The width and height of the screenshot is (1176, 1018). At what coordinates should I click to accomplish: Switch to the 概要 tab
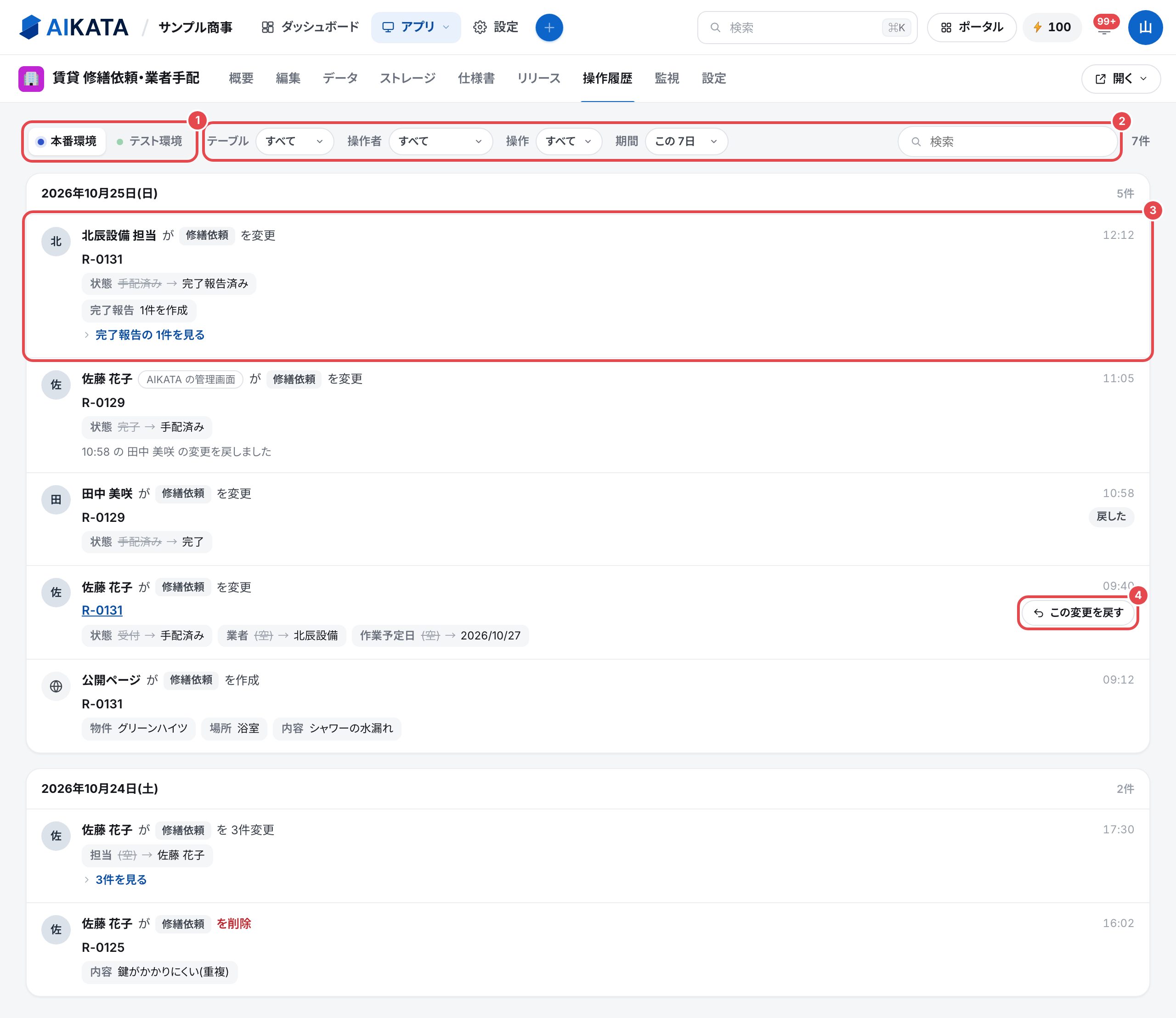tap(242, 79)
